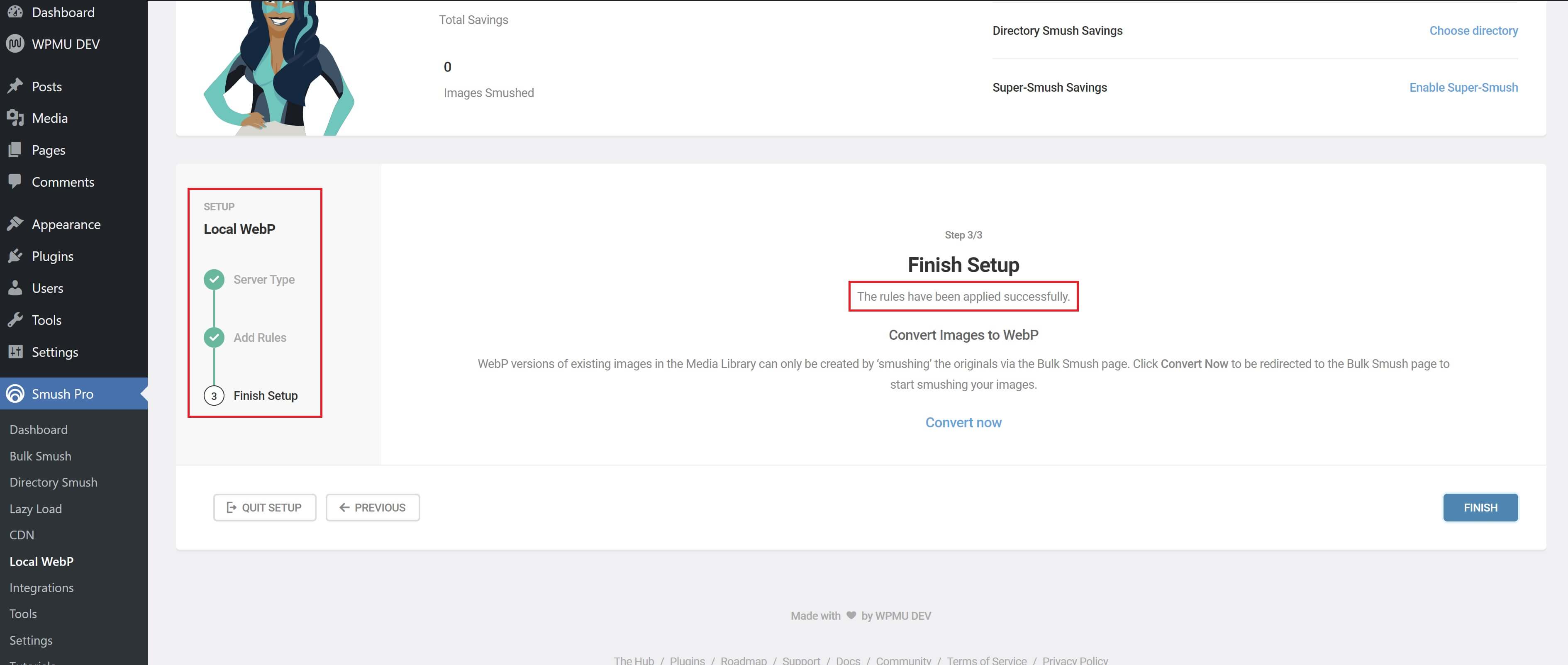Click the FINISH button
Image resolution: width=1568 pixels, height=665 pixels.
pyautogui.click(x=1480, y=507)
